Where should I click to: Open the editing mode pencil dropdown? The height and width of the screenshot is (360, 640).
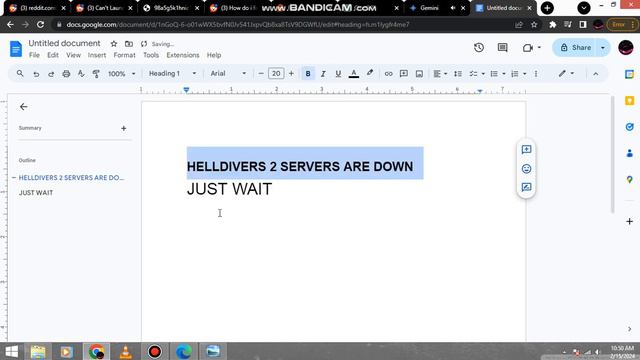566,73
